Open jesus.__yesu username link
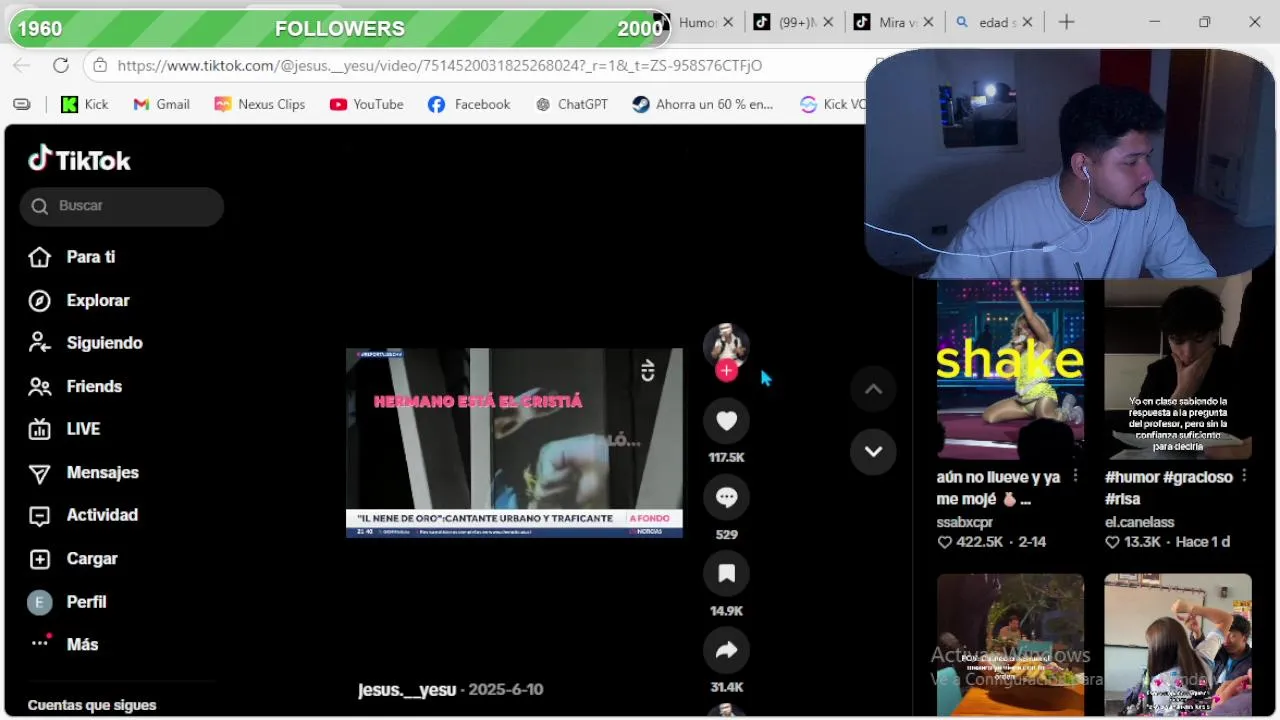Image resolution: width=1280 pixels, height=720 pixels. tap(407, 690)
